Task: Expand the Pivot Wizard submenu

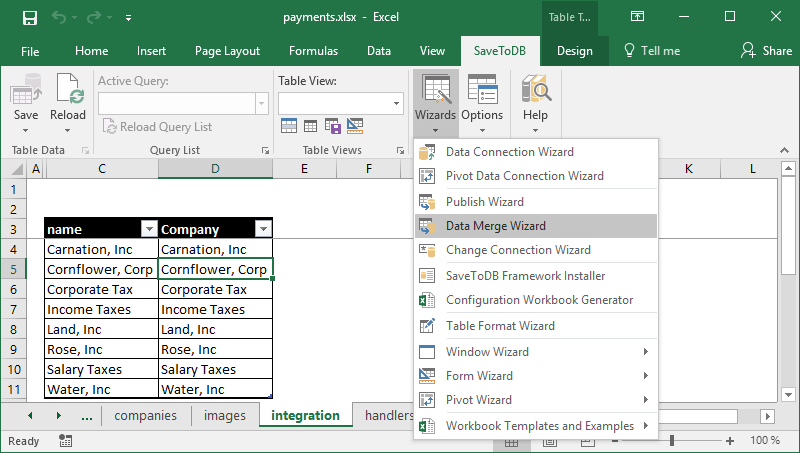Action: [x=536, y=400]
